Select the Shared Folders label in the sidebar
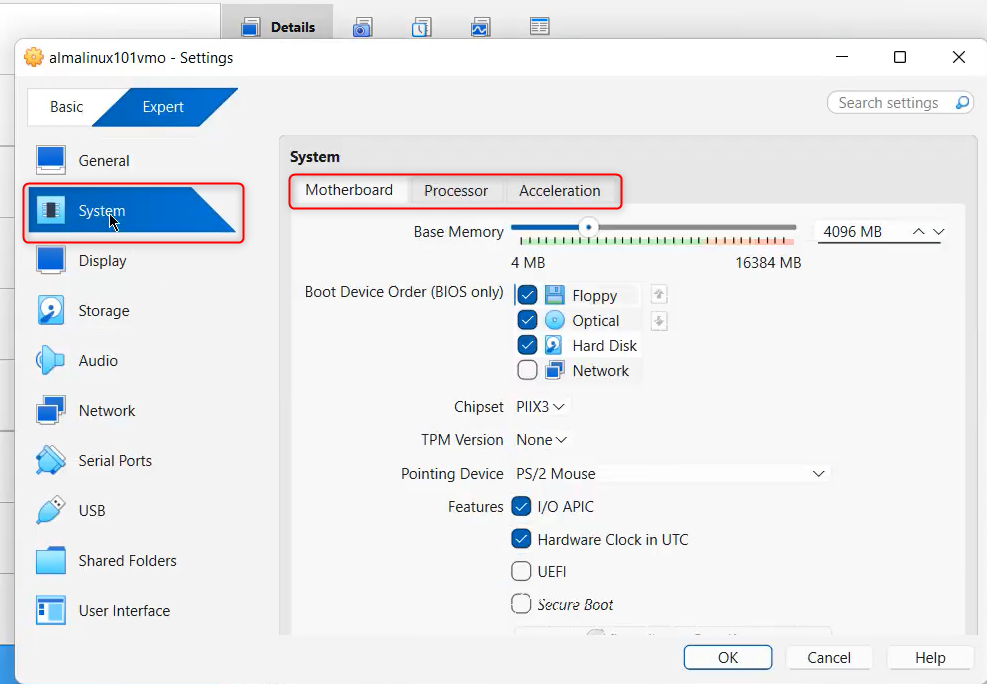Viewport: 987px width, 684px height. [127, 560]
